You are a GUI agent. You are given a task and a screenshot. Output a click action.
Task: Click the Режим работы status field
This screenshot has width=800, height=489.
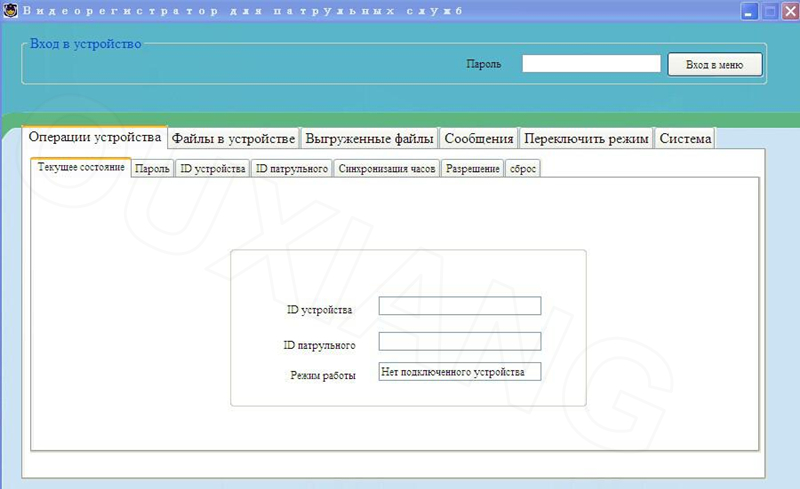tap(460, 372)
